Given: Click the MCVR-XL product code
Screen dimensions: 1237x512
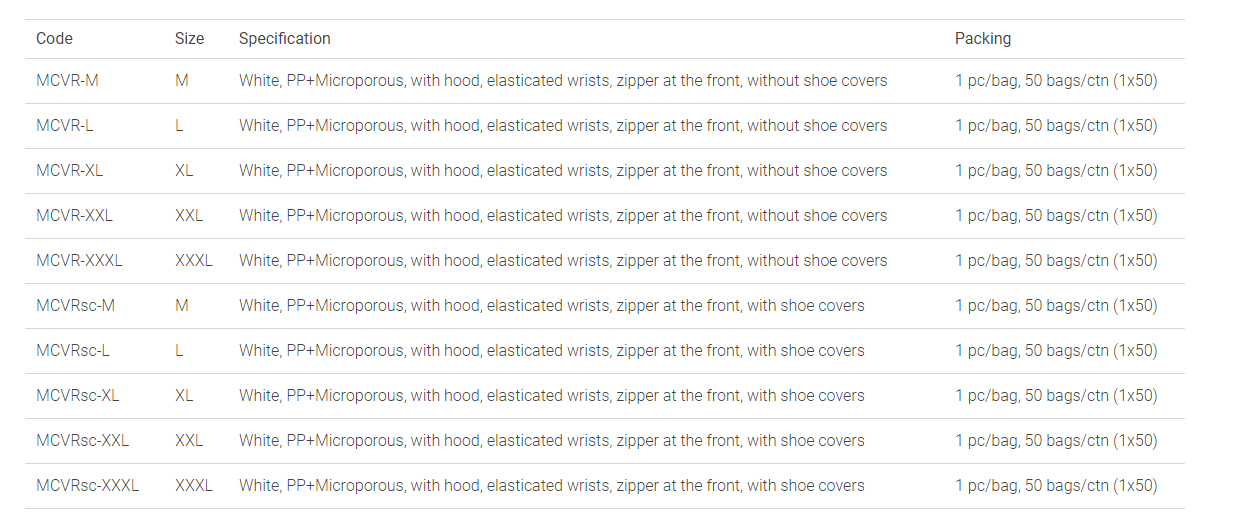Looking at the screenshot, I should coord(69,171).
